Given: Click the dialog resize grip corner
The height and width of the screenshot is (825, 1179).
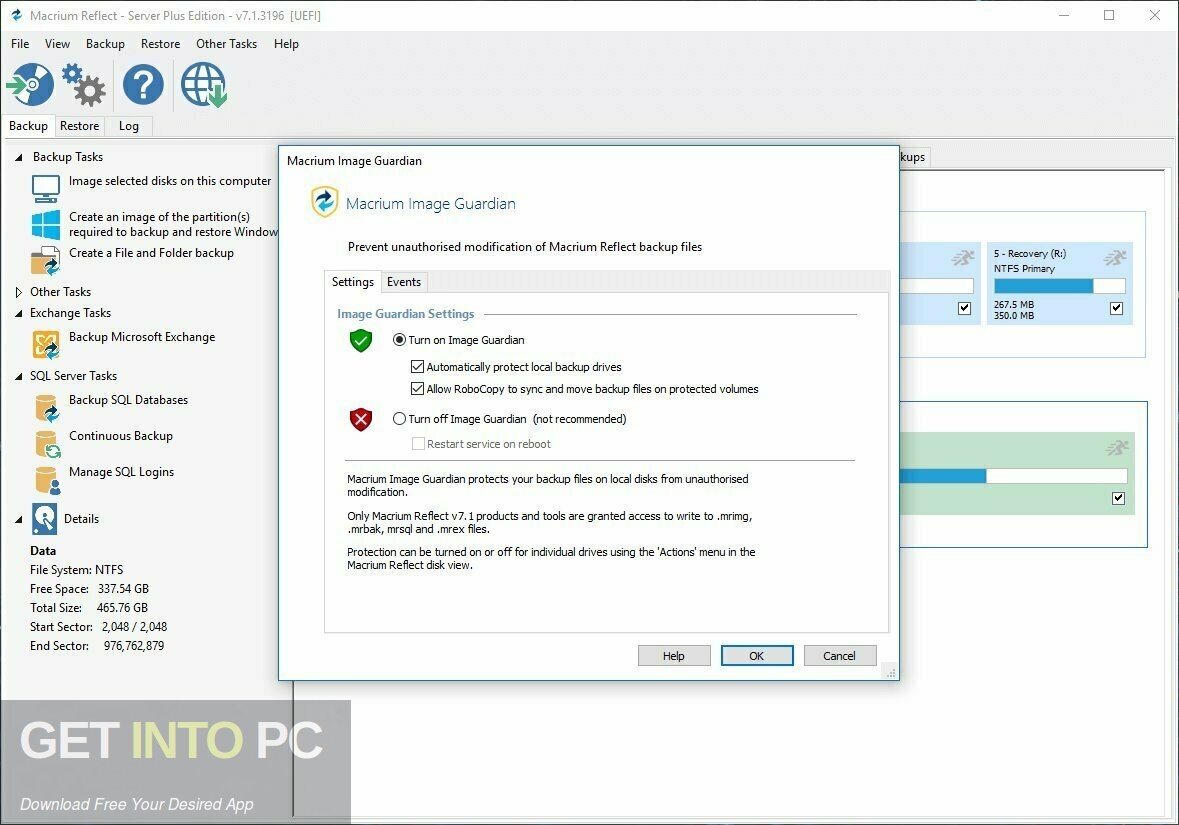Looking at the screenshot, I should 890,672.
